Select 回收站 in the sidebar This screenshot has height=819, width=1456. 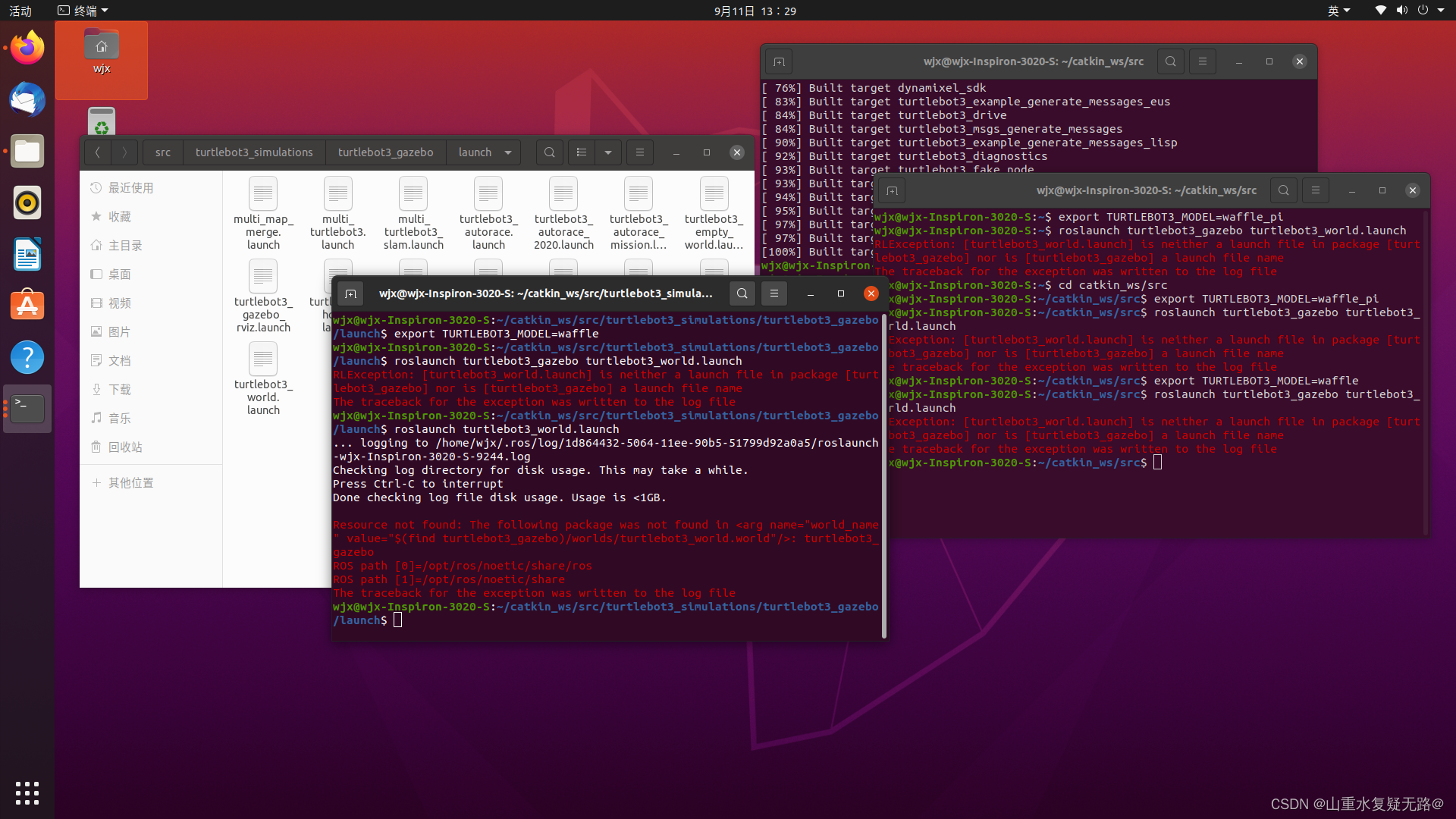[x=151, y=447]
